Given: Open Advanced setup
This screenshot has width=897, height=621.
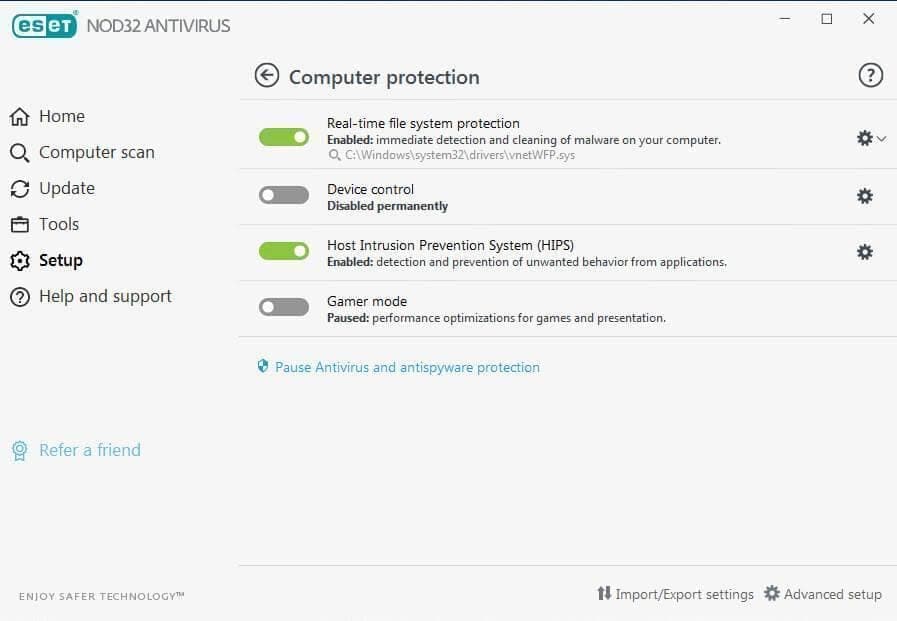Looking at the screenshot, I should [x=833, y=594].
